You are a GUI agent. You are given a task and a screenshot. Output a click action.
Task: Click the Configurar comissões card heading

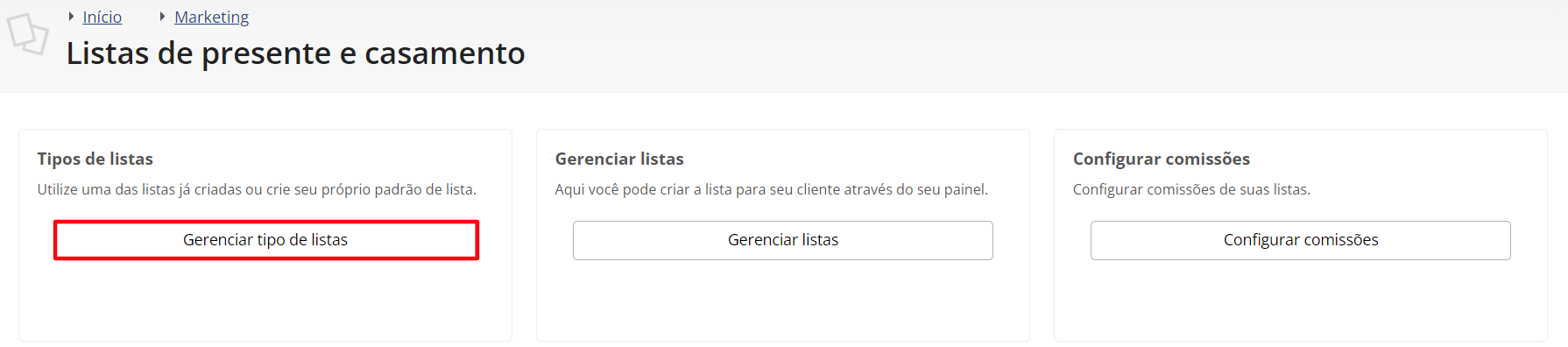coord(1161,159)
